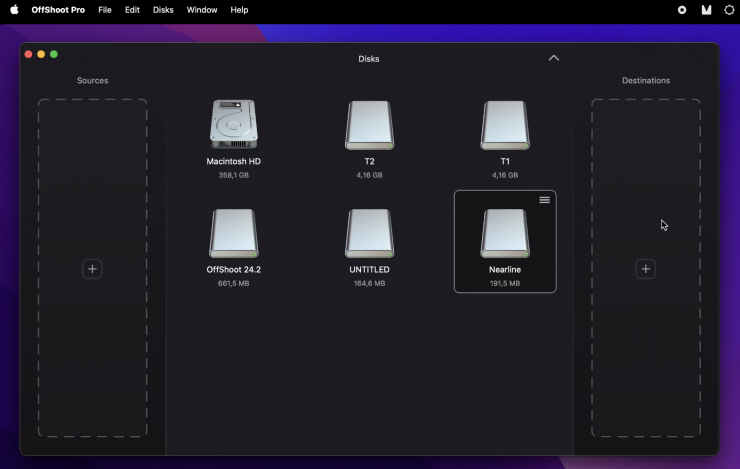Open the File menu

[x=105, y=10]
